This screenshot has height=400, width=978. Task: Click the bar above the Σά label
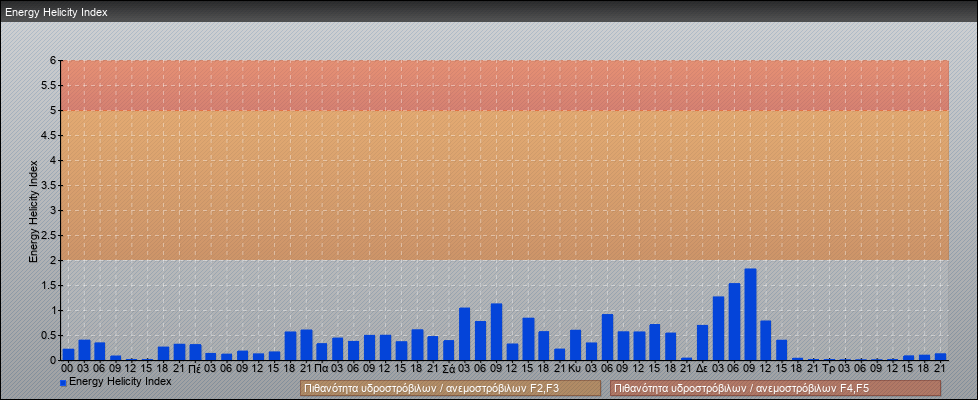click(448, 350)
